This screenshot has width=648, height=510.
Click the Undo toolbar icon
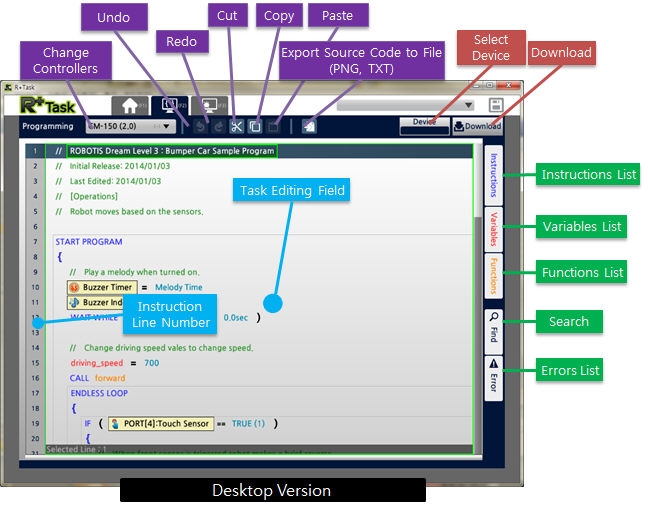click(x=200, y=126)
